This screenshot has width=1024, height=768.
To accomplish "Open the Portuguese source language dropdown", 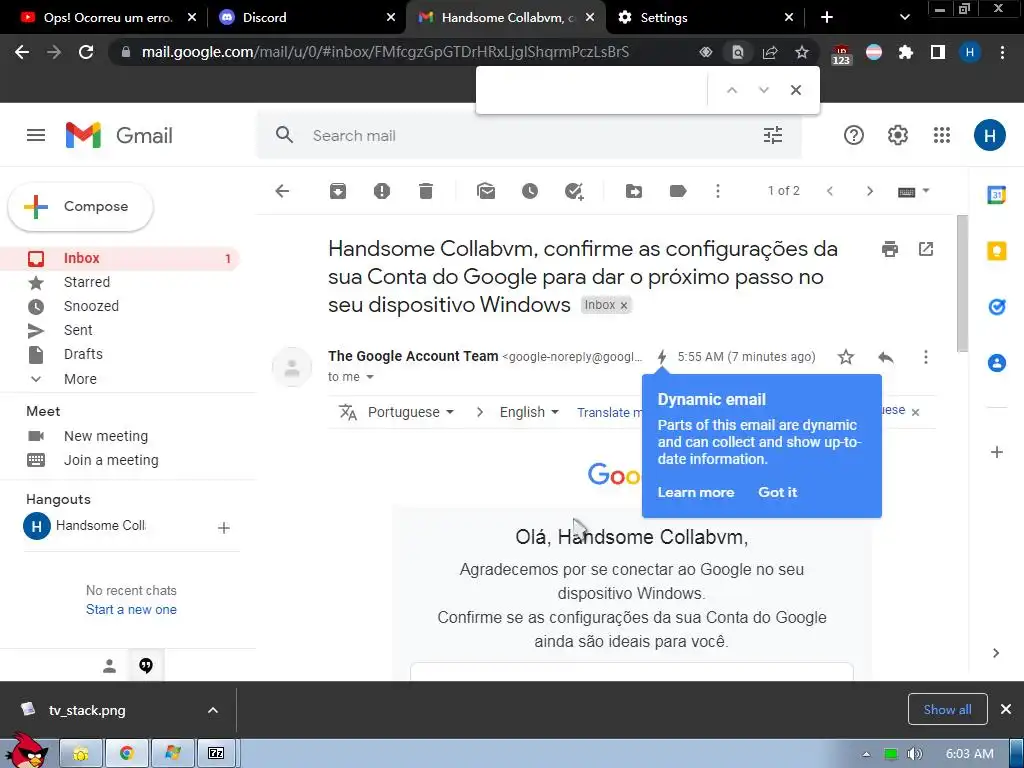I will pyautogui.click(x=411, y=412).
